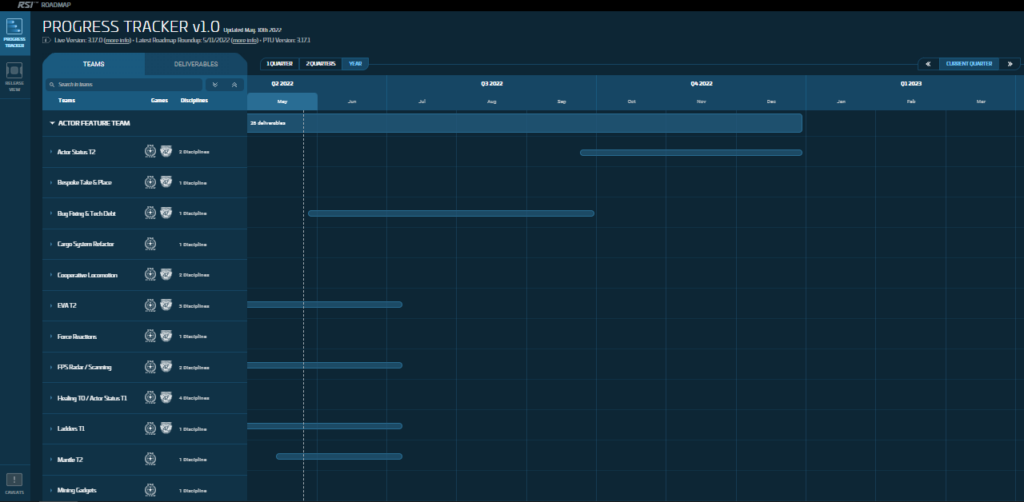Image resolution: width=1024 pixels, height=502 pixels.
Task: Expand the EVA T2 row
Action: [51, 306]
